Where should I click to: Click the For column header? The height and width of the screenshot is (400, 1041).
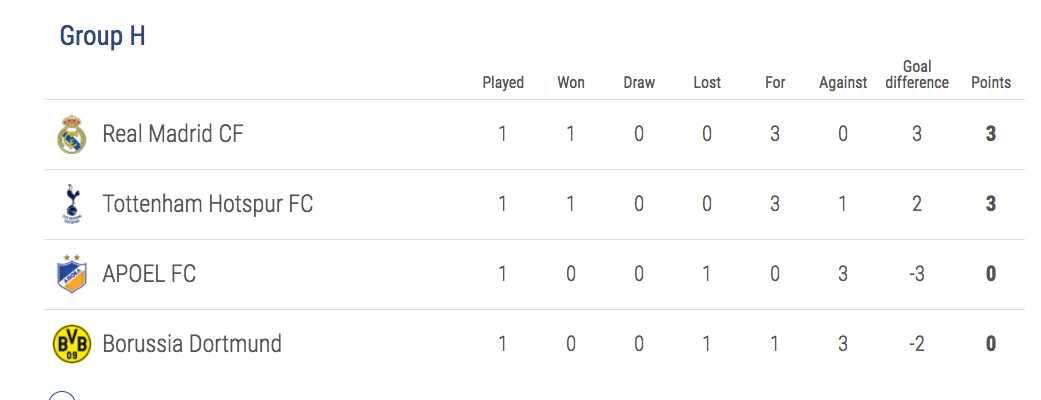pos(775,82)
